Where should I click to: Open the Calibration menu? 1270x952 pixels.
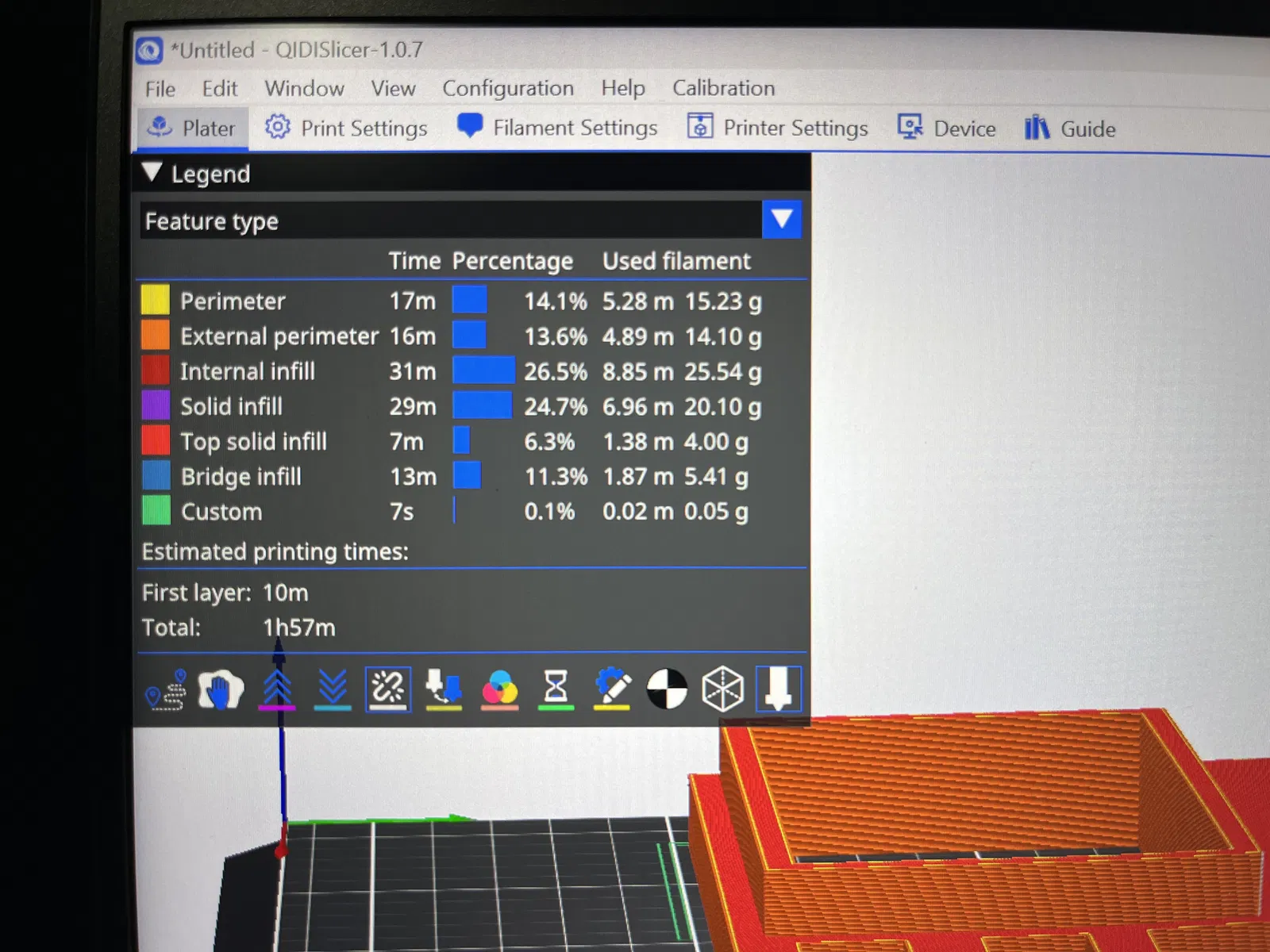point(724,88)
